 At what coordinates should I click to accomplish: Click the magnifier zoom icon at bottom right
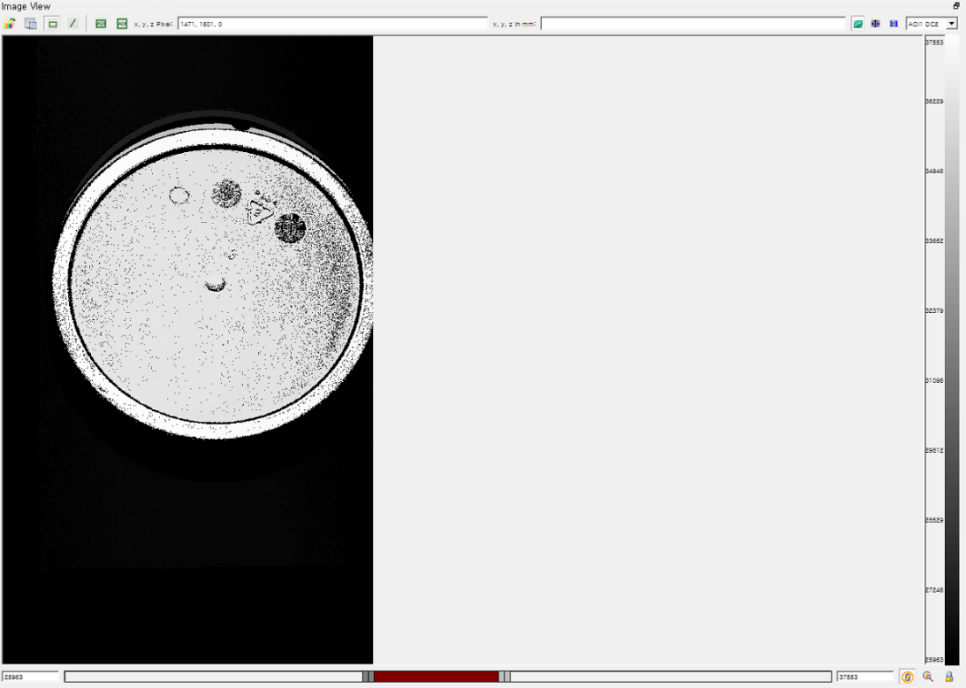click(x=928, y=677)
